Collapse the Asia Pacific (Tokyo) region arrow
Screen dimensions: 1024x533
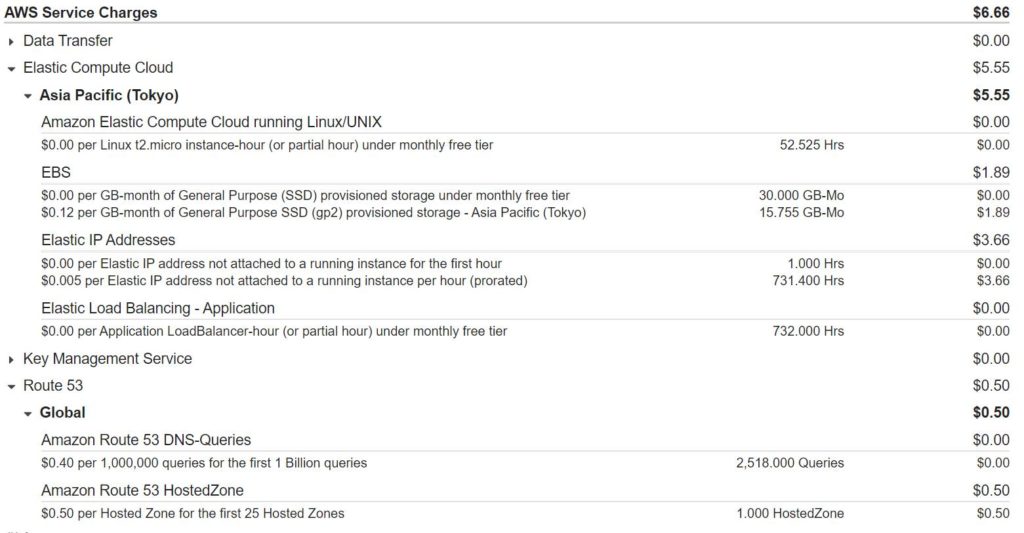coord(28,96)
